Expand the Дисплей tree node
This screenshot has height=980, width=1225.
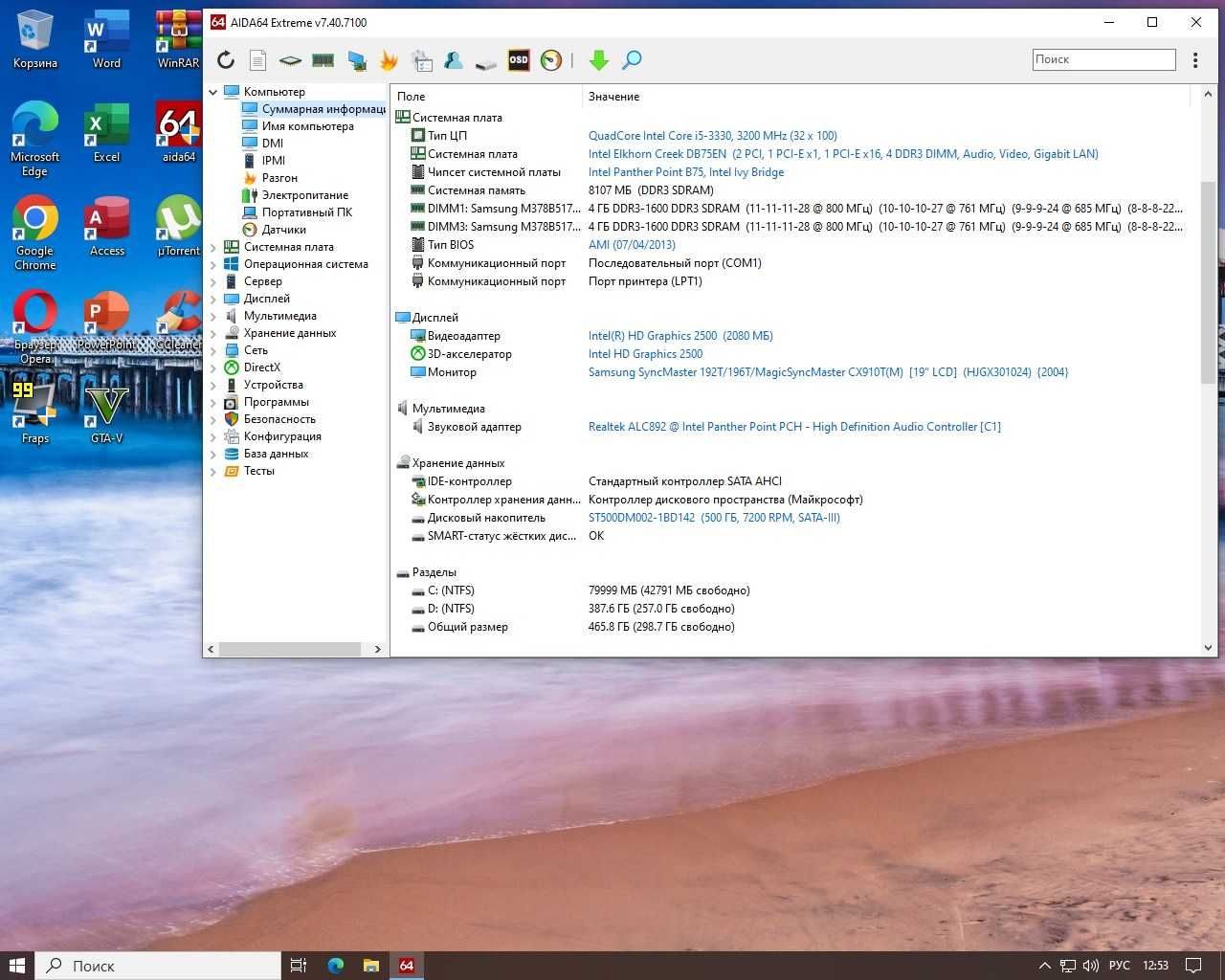tap(213, 299)
